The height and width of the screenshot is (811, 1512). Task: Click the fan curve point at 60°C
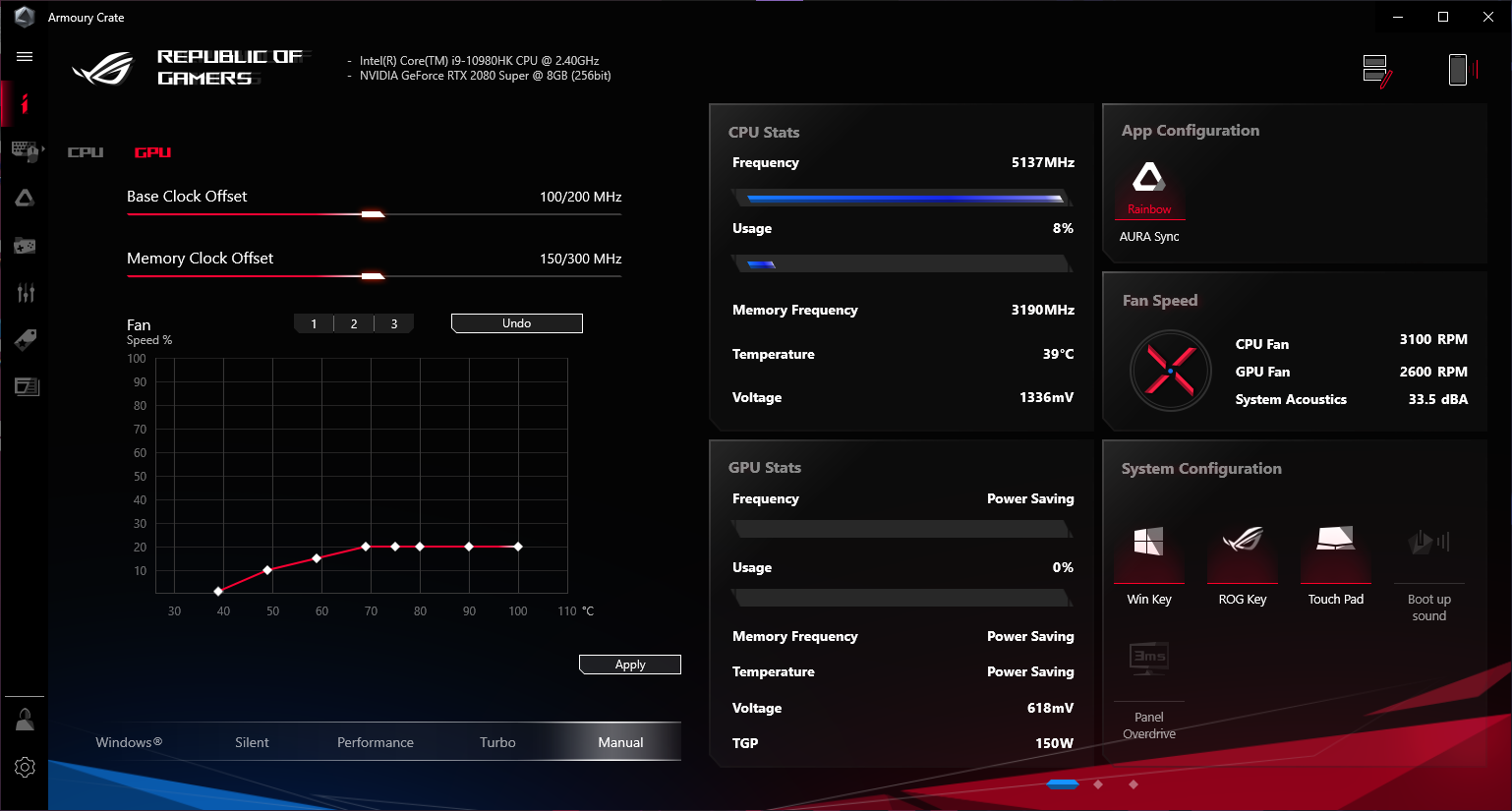pos(317,558)
